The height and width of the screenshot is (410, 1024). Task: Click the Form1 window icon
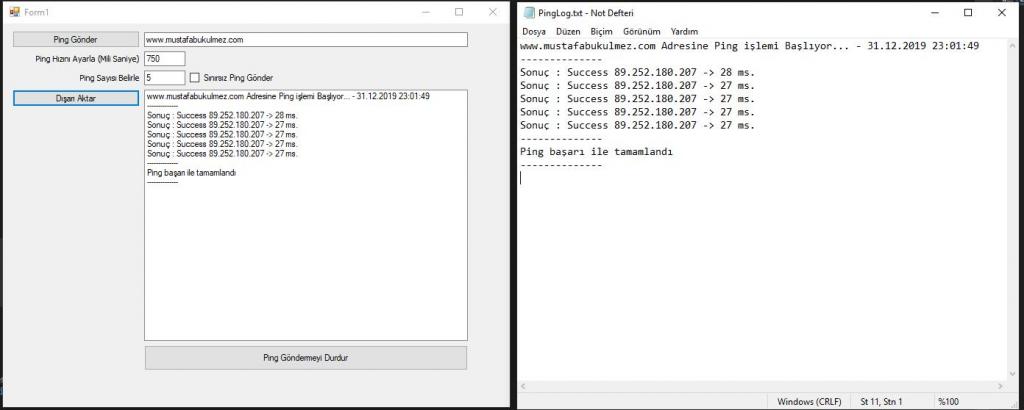pos(14,12)
